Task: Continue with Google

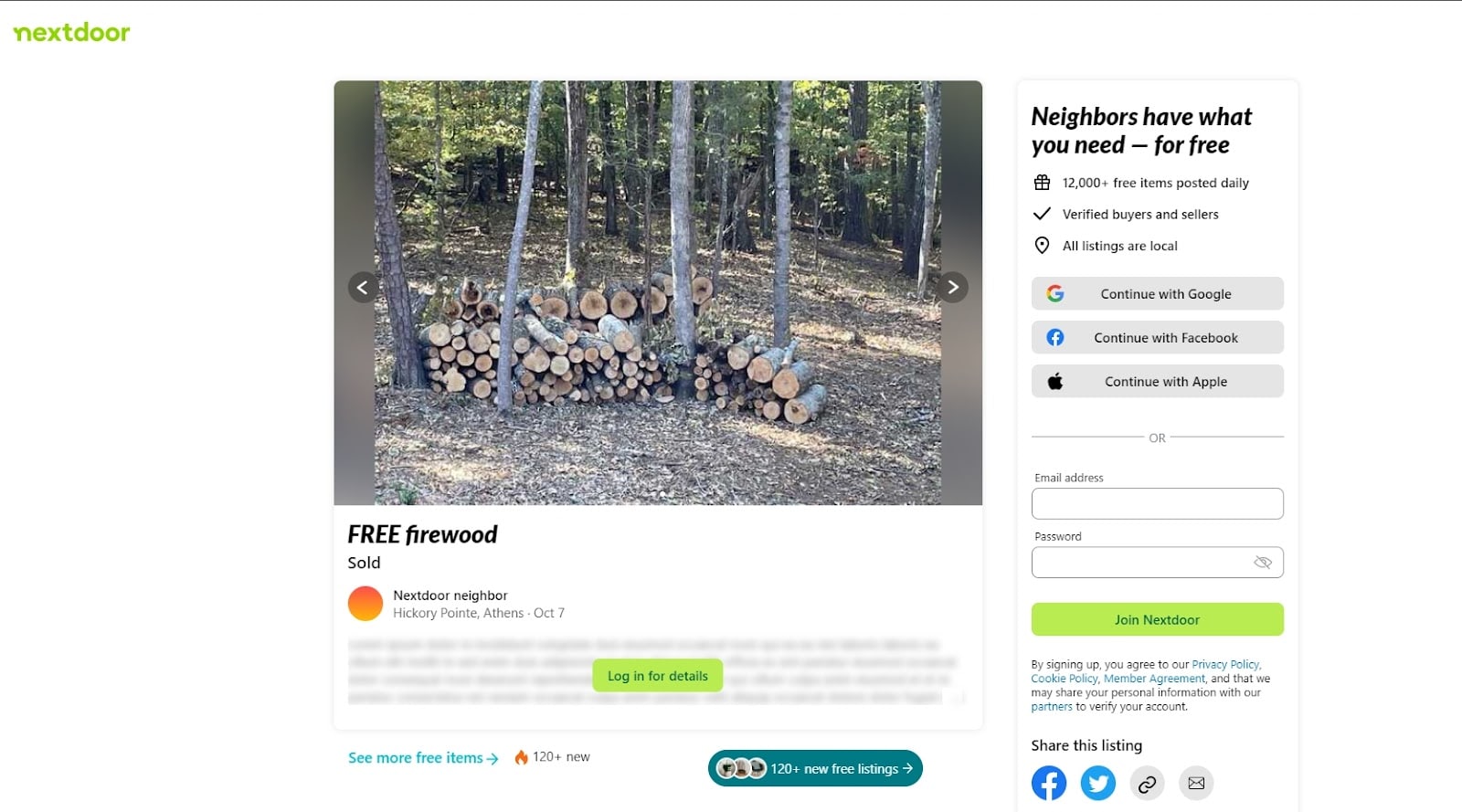Action: [1158, 294]
